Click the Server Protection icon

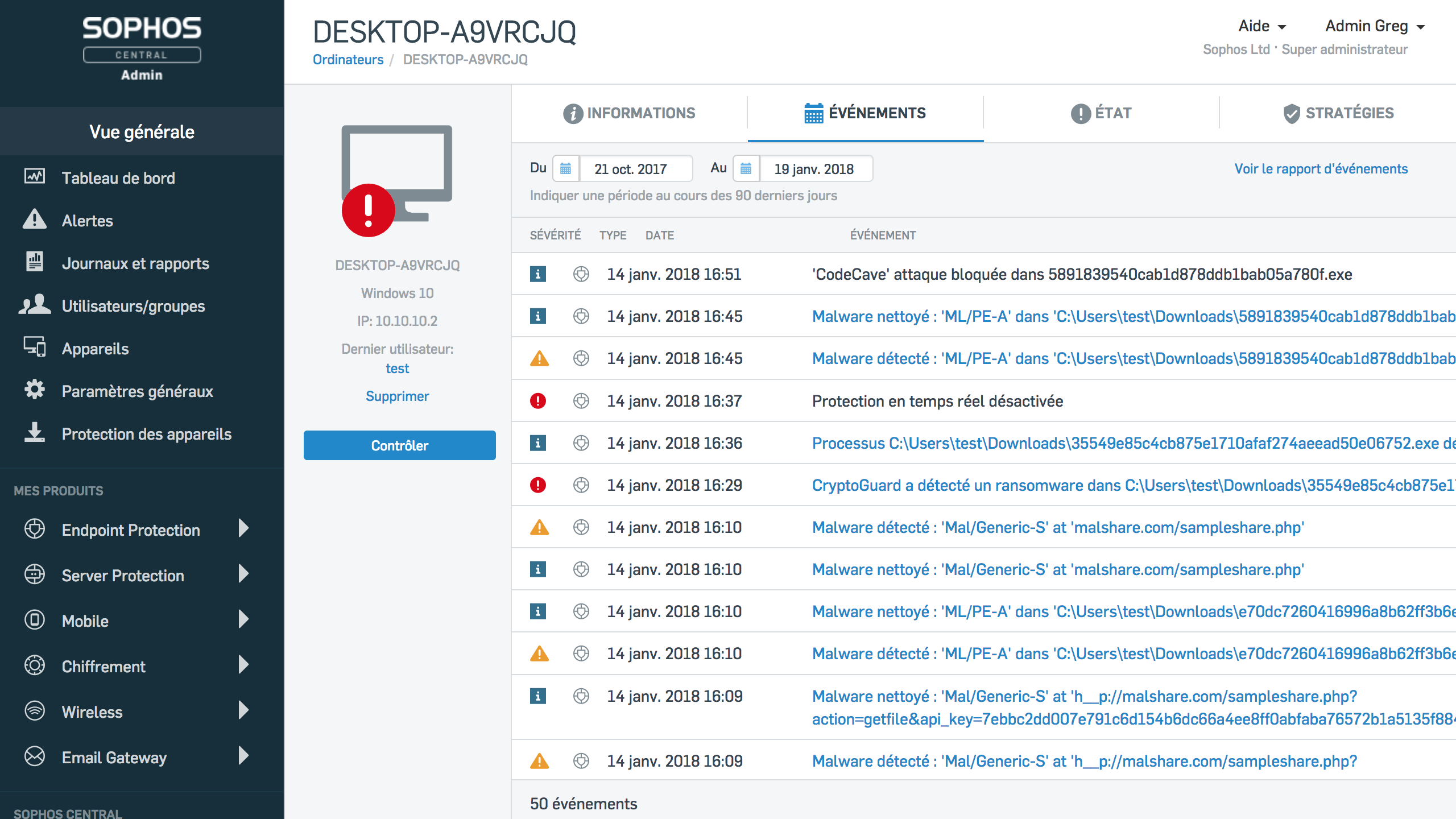35,574
